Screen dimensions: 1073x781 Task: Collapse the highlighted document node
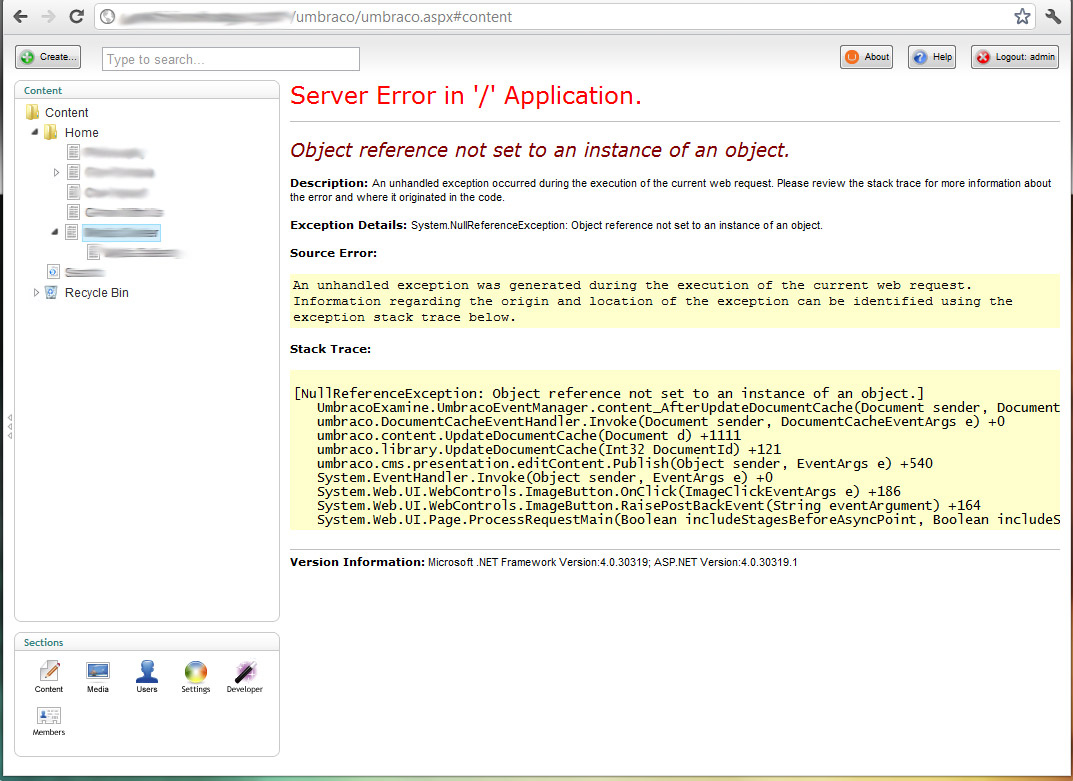coord(55,232)
